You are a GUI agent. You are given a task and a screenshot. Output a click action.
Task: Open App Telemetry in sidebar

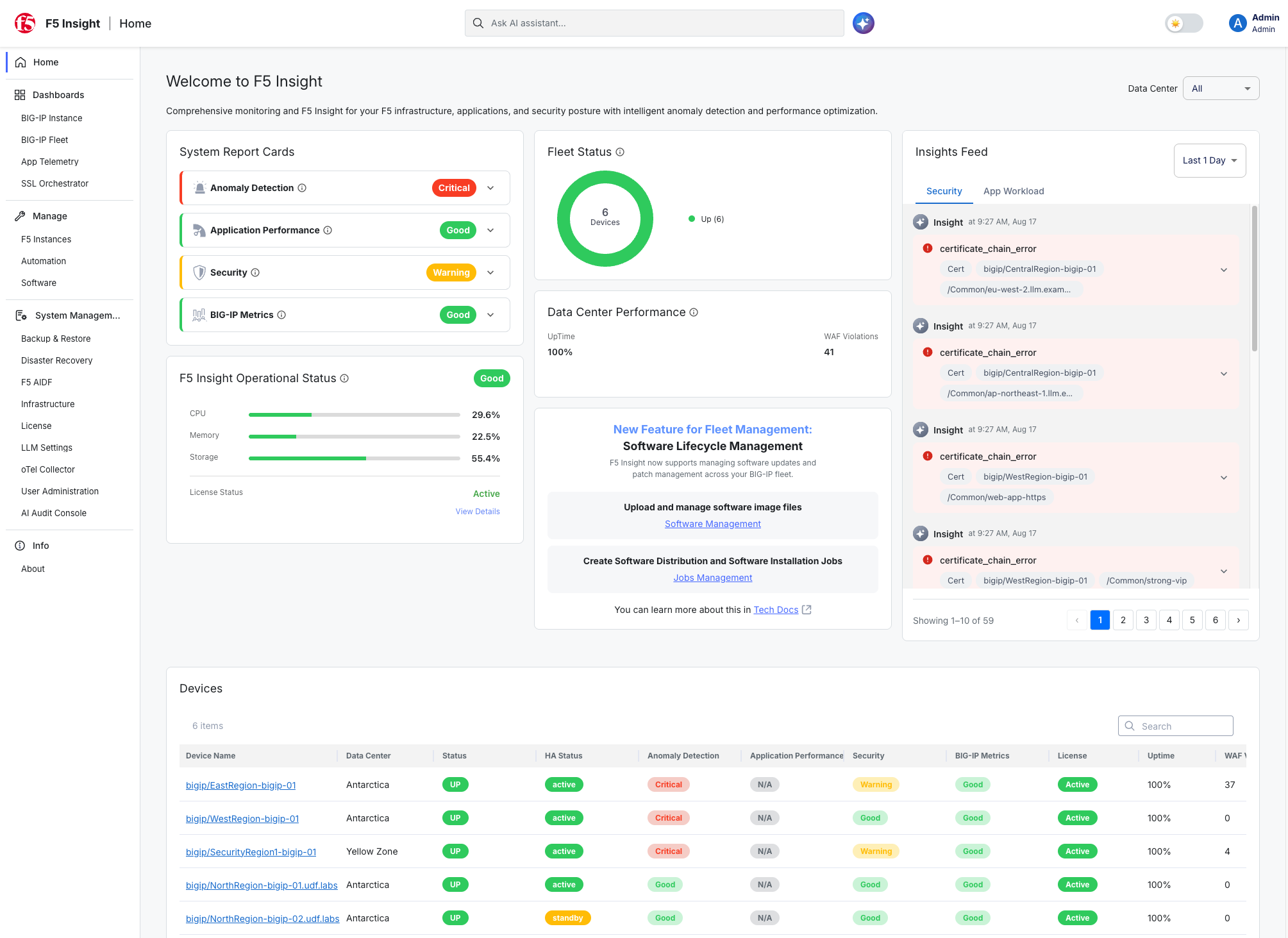[x=49, y=162]
